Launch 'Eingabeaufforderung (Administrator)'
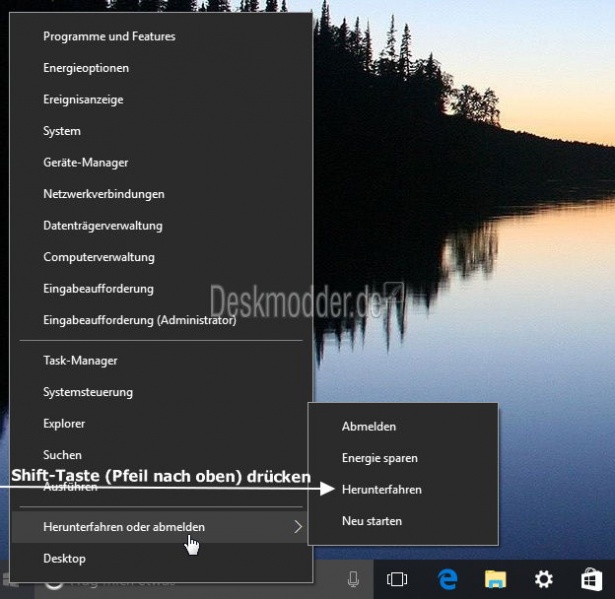 (x=139, y=321)
